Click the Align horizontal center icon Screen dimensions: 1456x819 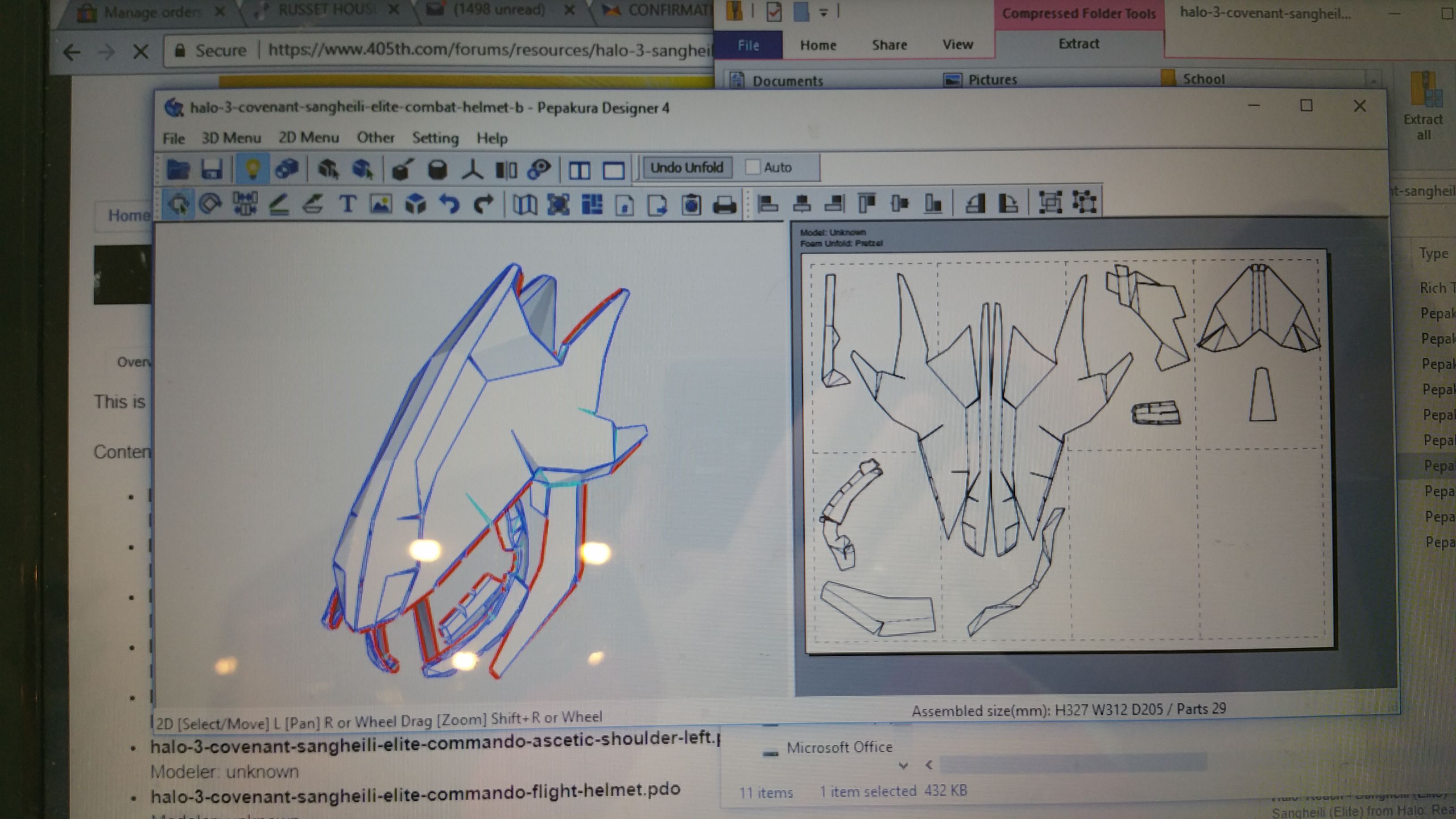802,203
